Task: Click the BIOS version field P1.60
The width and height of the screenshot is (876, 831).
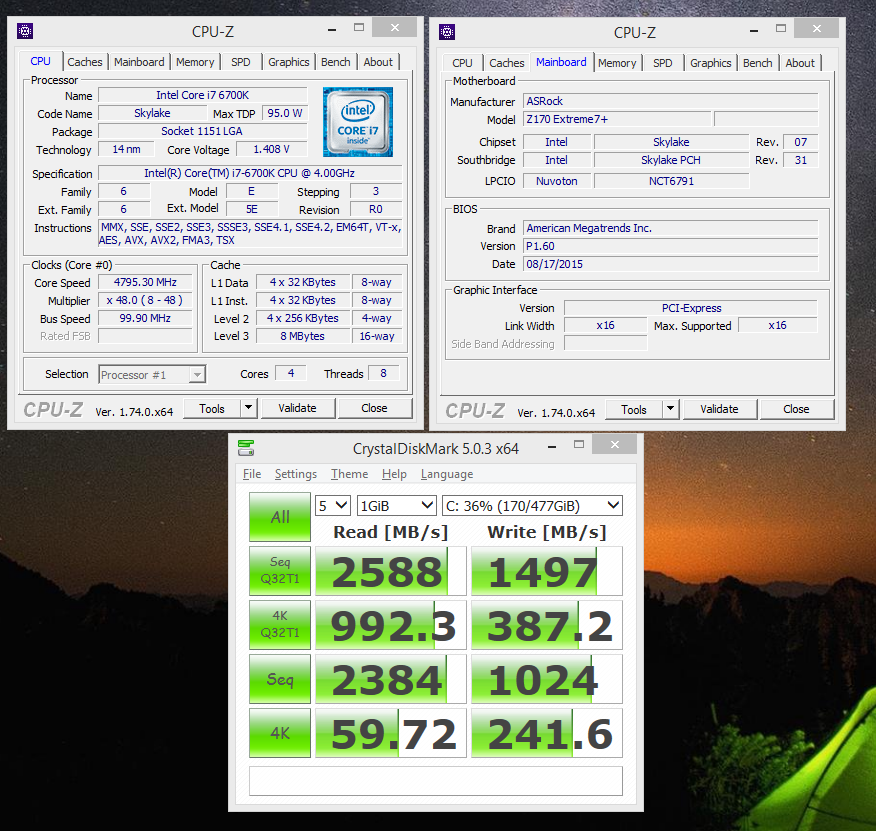Action: pos(670,246)
